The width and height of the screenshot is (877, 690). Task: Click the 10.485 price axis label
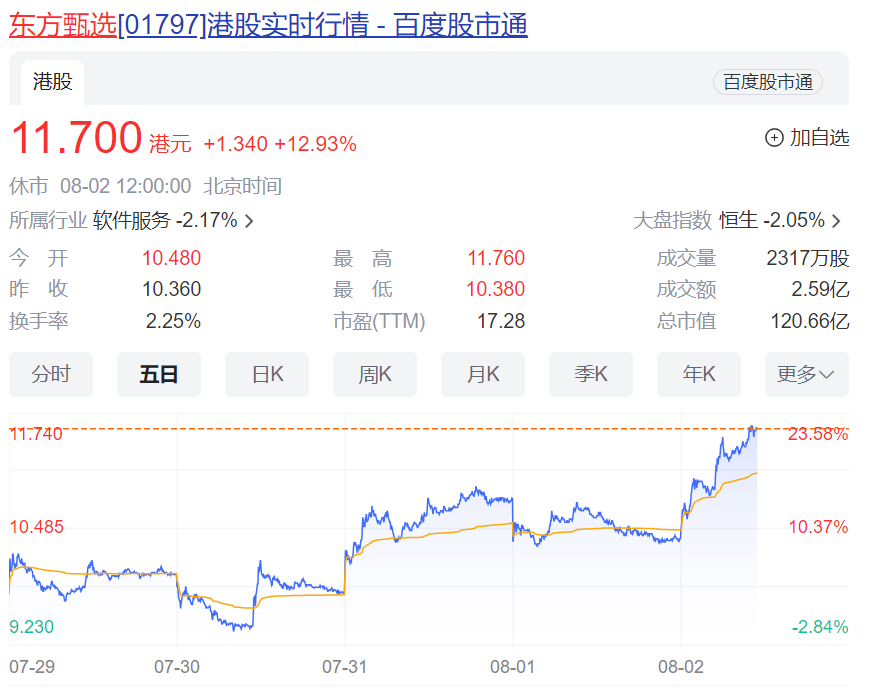36,527
